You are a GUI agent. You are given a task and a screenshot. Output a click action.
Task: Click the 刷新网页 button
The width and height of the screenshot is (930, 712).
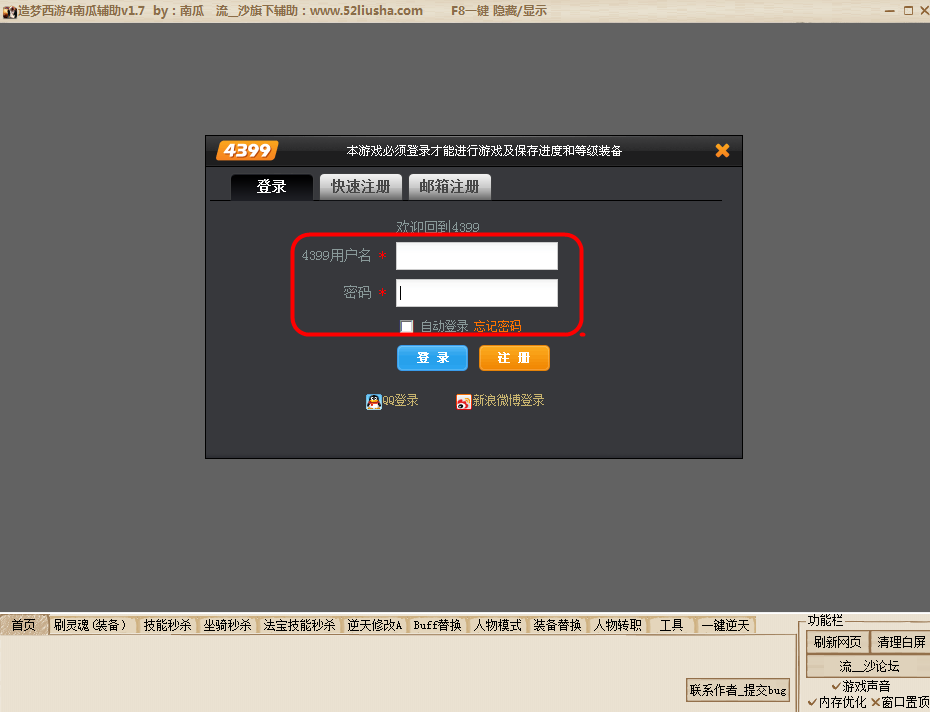[x=837, y=643]
